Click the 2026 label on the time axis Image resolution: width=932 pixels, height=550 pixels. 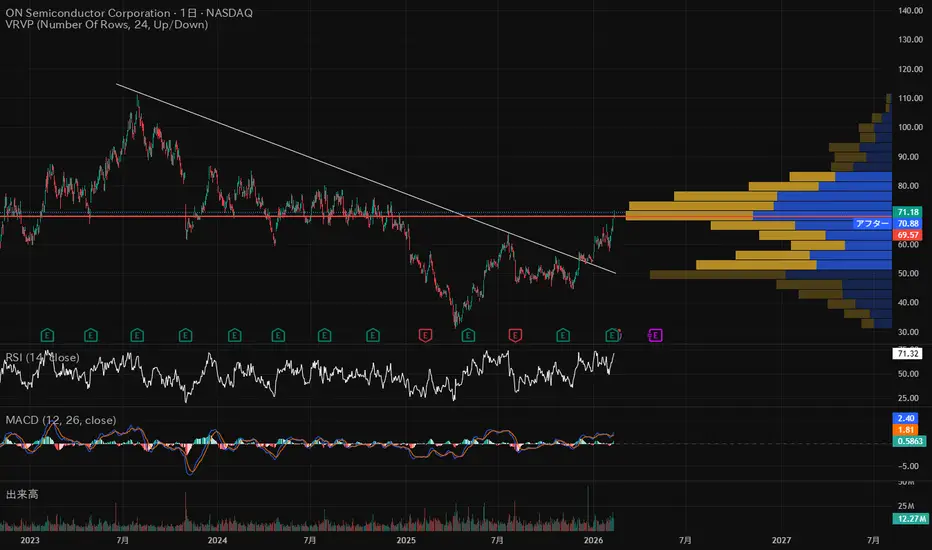(x=594, y=540)
